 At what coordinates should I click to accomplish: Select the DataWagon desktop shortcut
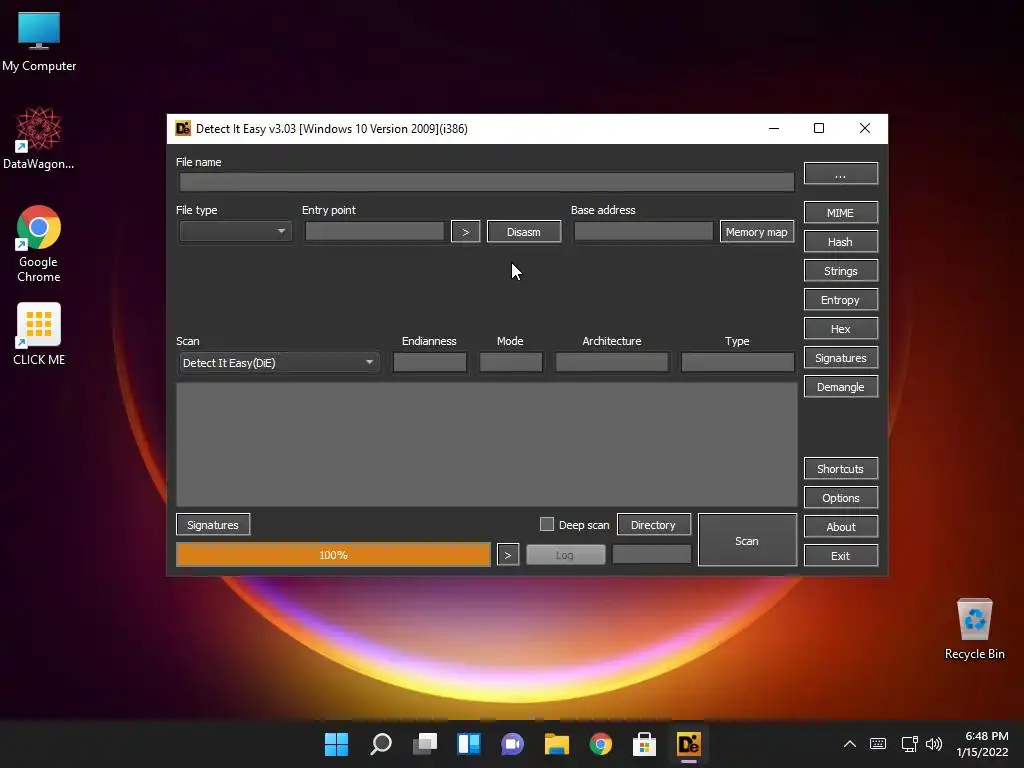click(39, 138)
